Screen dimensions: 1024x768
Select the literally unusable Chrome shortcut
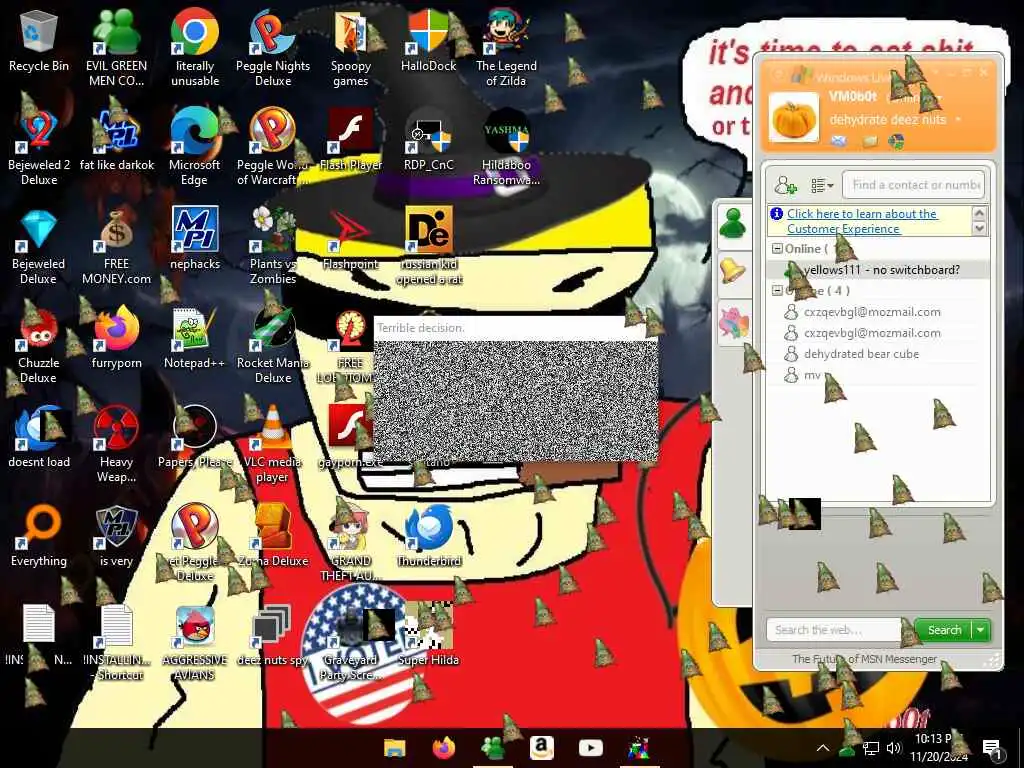pos(195,47)
